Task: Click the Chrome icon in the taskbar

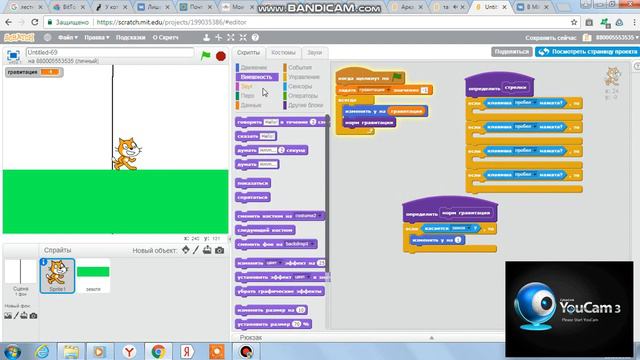Action: click(158, 351)
